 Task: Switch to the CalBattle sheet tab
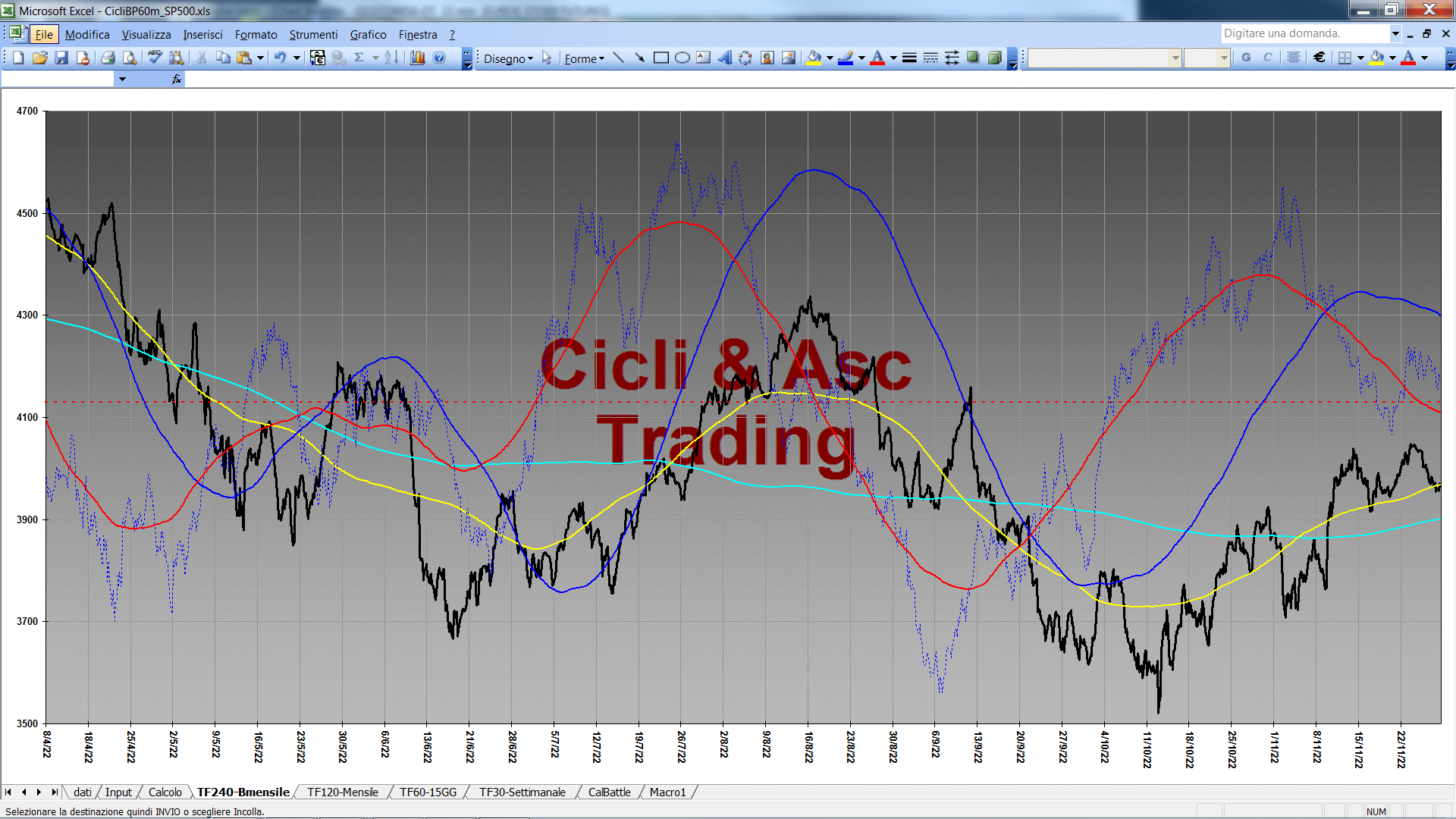609,792
